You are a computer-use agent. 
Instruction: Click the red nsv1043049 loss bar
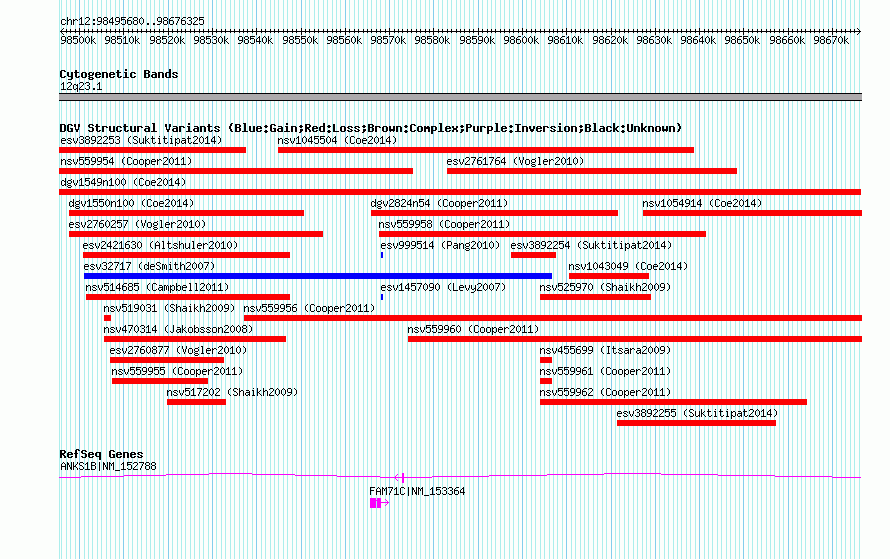point(609,276)
